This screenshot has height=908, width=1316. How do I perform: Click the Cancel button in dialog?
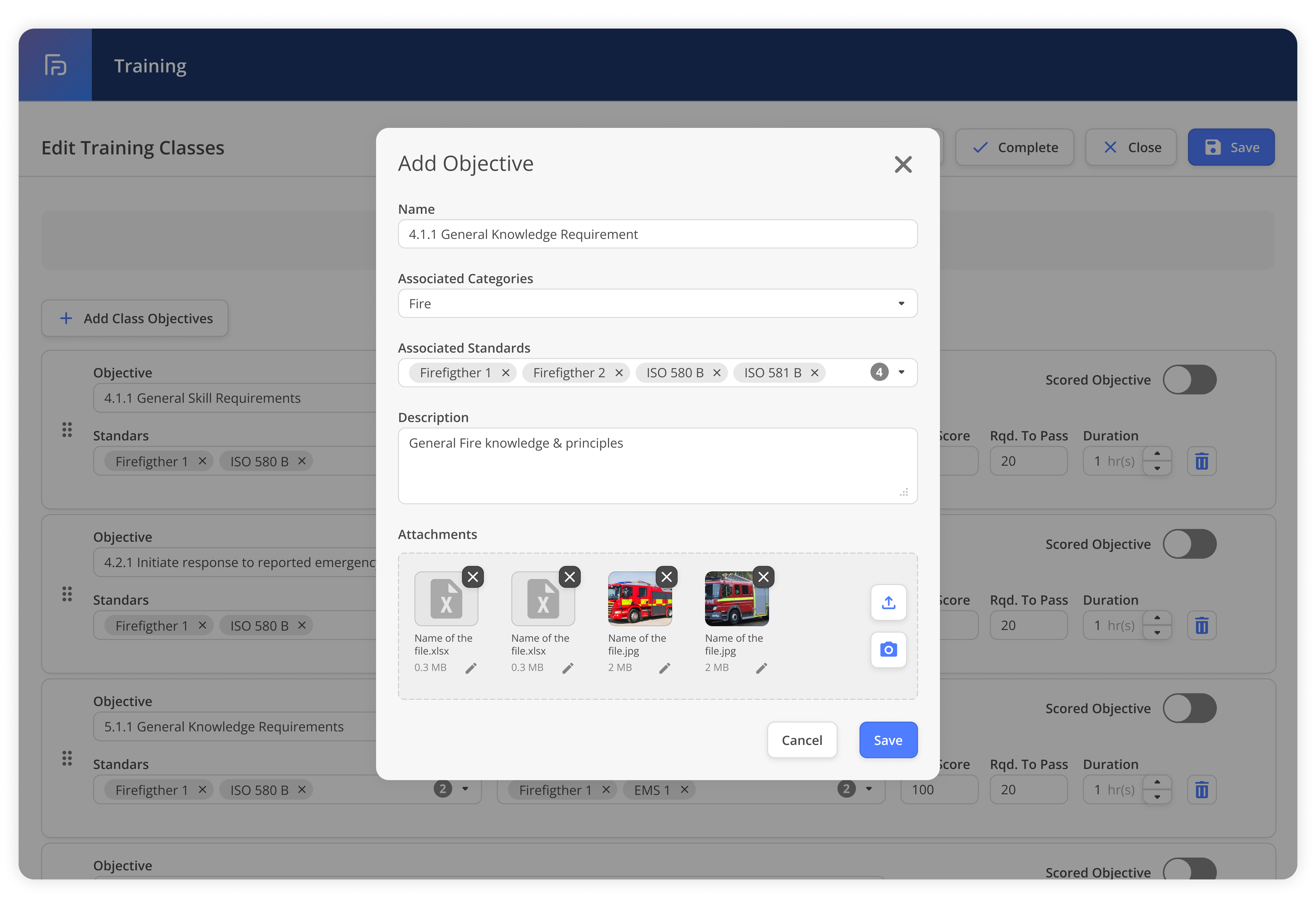pos(801,740)
